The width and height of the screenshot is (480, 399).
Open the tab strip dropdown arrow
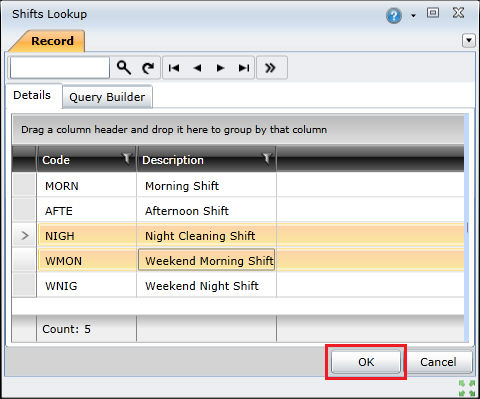469,41
